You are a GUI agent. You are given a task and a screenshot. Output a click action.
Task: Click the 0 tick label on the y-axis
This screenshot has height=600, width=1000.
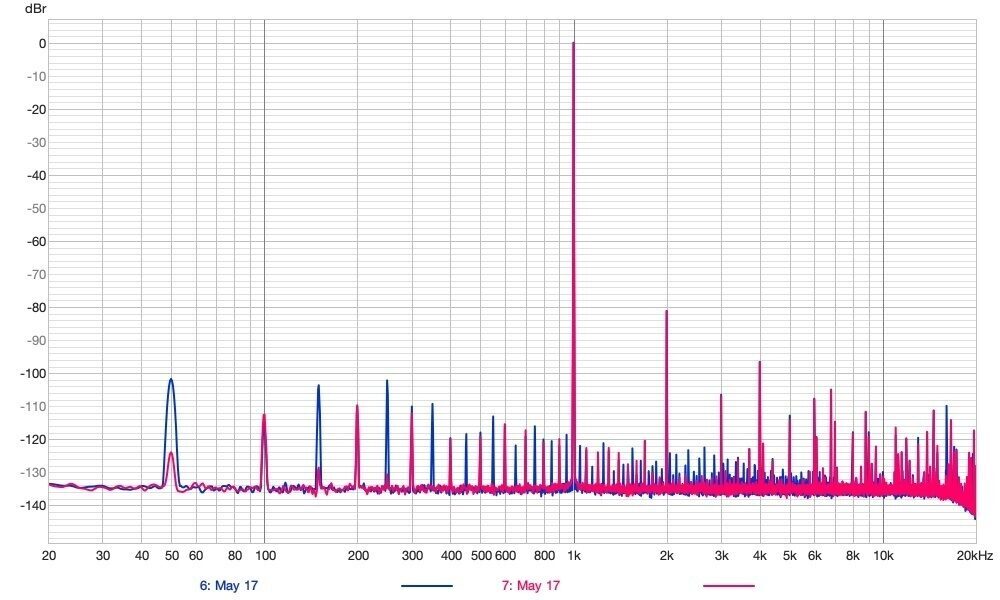pos(43,44)
